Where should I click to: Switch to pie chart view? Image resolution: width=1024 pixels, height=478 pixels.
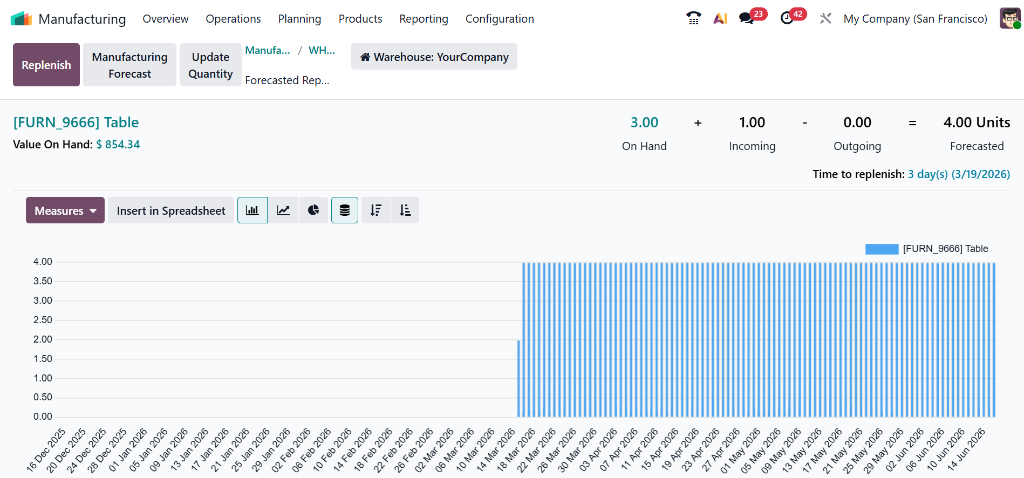pos(314,210)
